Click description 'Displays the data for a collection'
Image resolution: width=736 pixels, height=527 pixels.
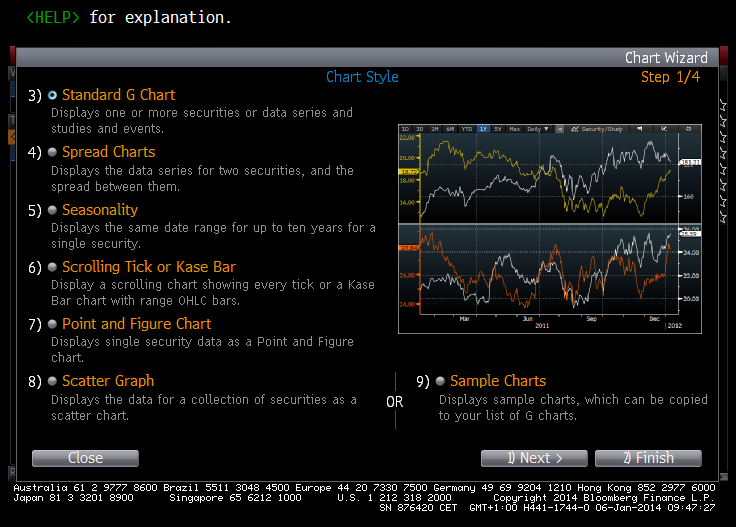tap(204, 407)
